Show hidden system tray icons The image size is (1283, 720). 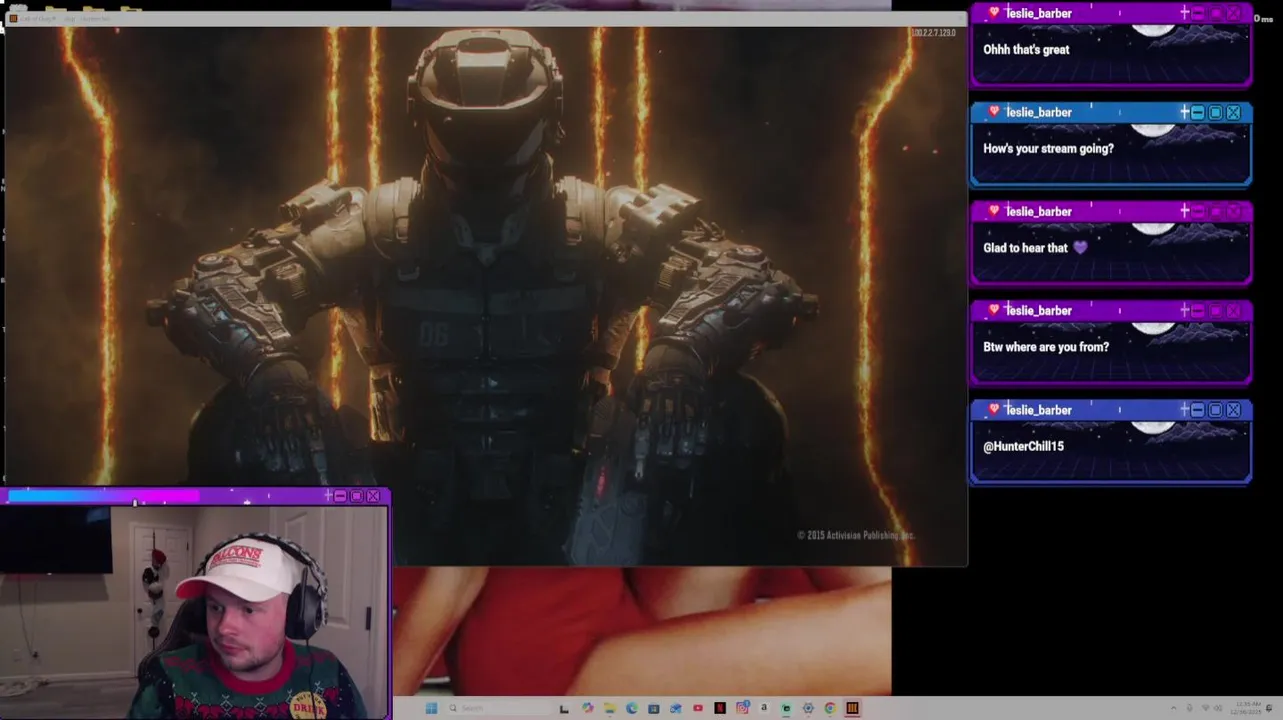pos(1173,708)
